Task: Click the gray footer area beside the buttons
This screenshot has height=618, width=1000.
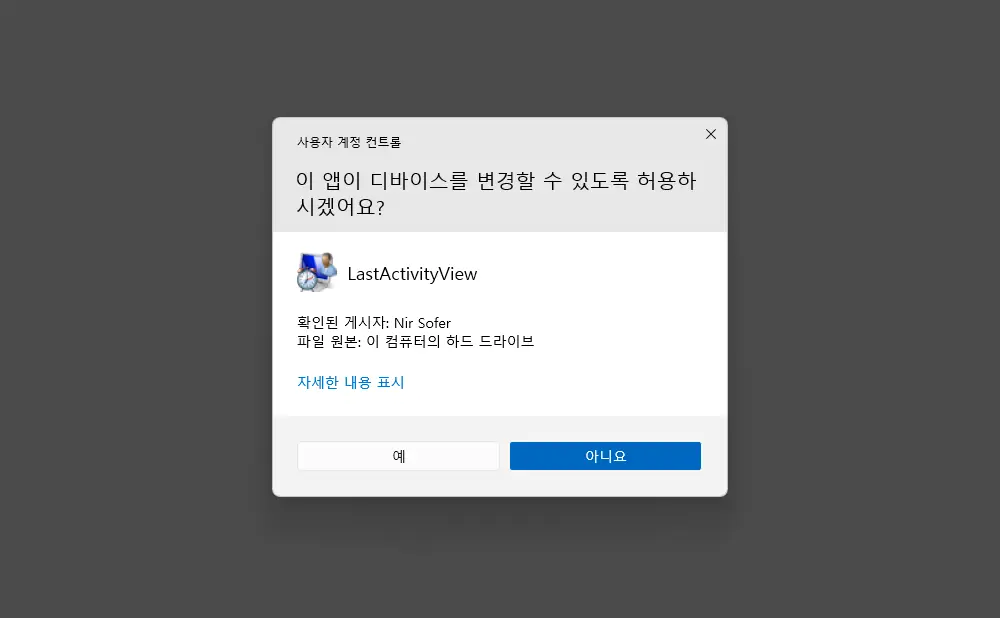Action: [x=714, y=456]
